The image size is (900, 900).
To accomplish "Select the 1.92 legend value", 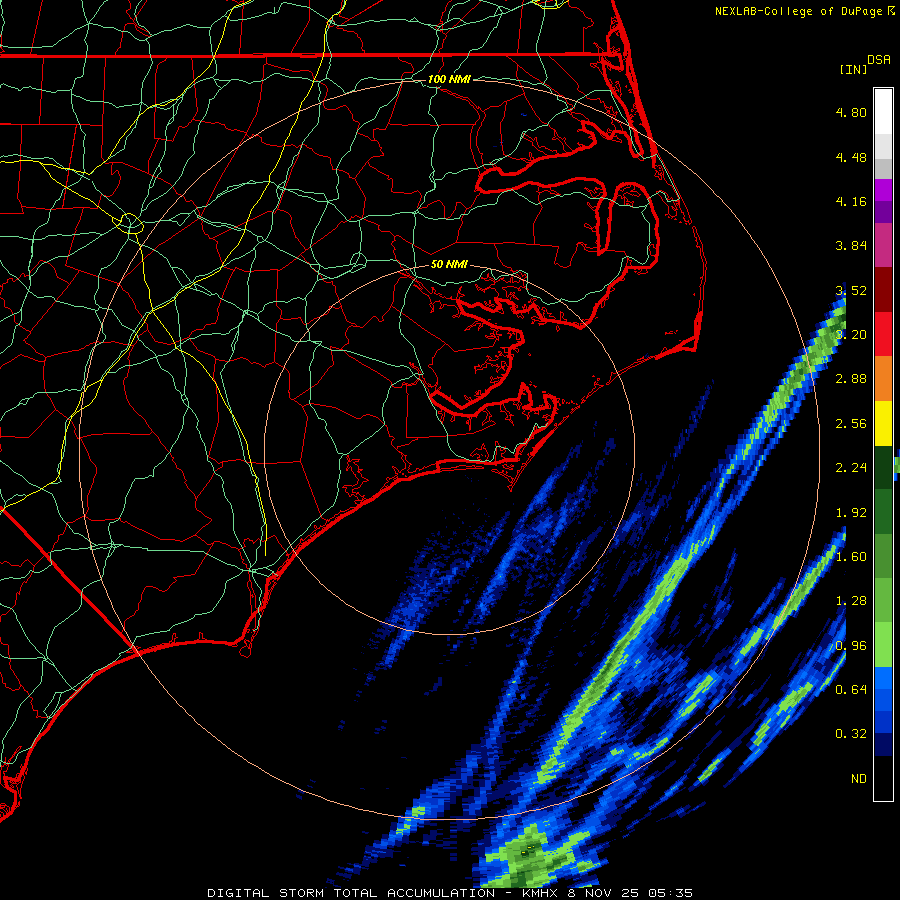I will (851, 513).
